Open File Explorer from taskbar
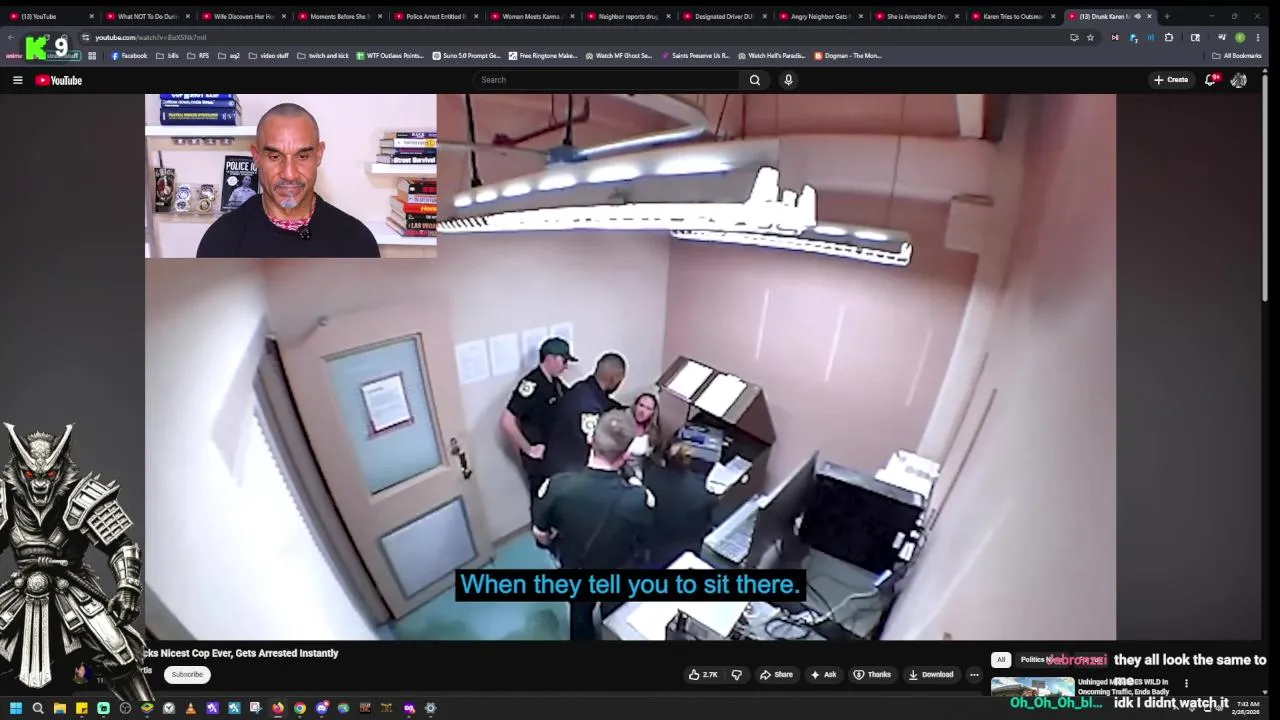 pos(60,708)
